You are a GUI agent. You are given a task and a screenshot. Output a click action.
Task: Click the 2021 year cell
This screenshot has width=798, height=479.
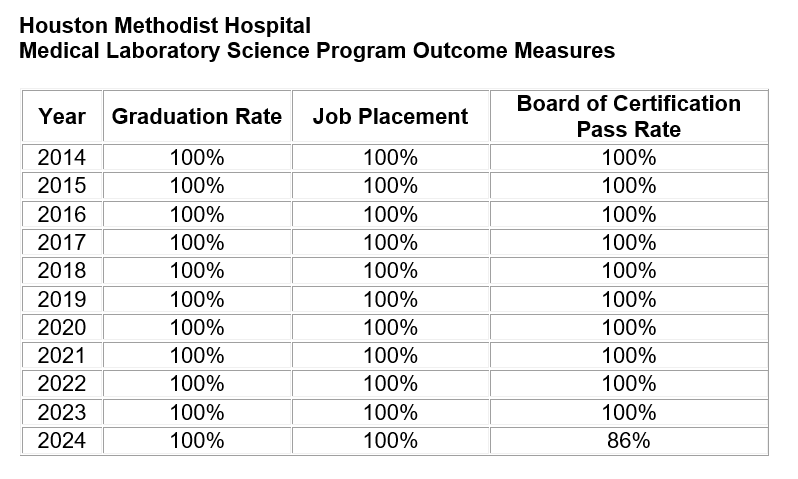pyautogui.click(x=62, y=355)
